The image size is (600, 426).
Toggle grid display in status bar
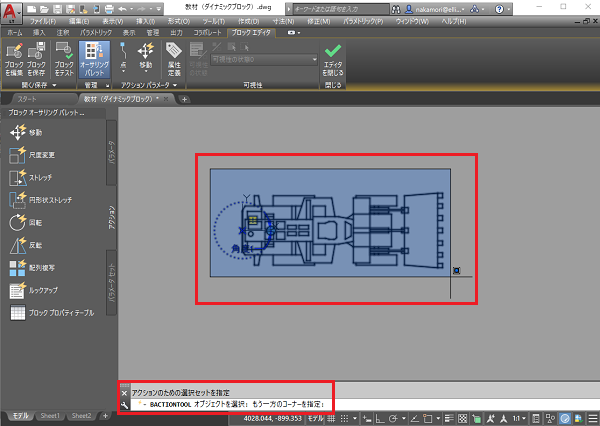pos(331,418)
